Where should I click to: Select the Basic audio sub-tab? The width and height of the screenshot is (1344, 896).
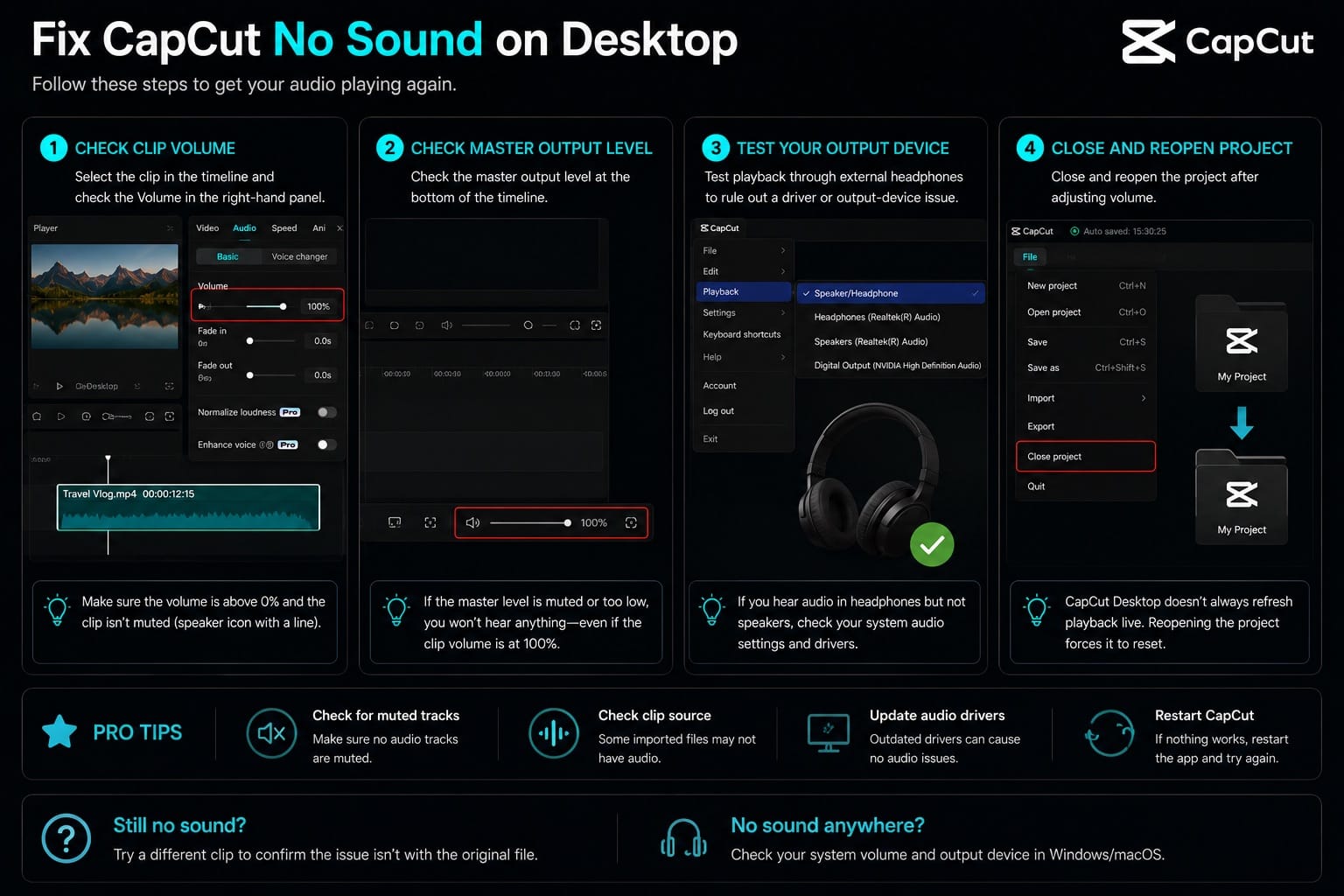[x=227, y=256]
